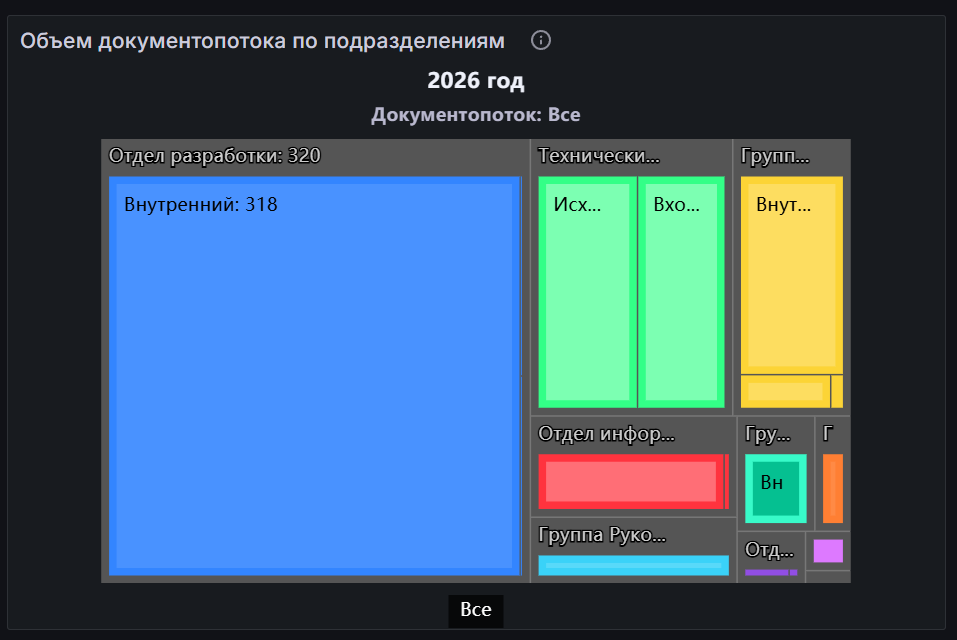Click the orange treemap block
The height and width of the screenshot is (640, 957).
(832, 488)
